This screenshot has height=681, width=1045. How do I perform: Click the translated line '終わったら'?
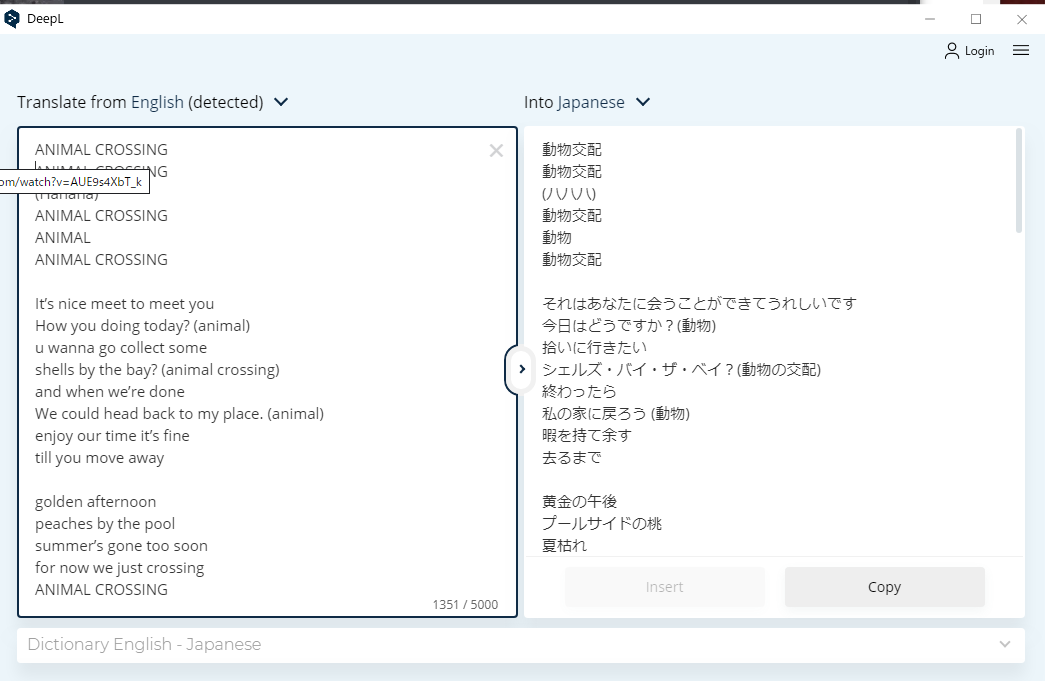tap(579, 392)
